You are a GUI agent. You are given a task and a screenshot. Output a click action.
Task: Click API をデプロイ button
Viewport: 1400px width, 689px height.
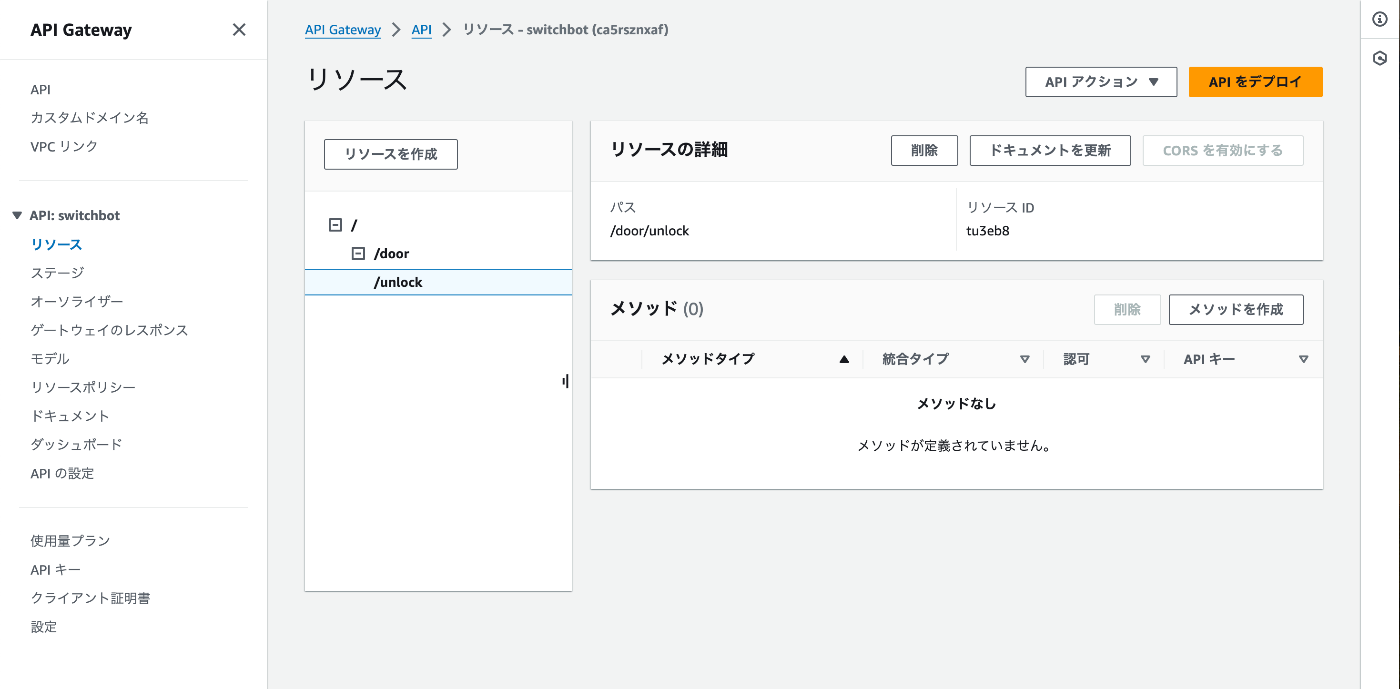tap(1256, 82)
